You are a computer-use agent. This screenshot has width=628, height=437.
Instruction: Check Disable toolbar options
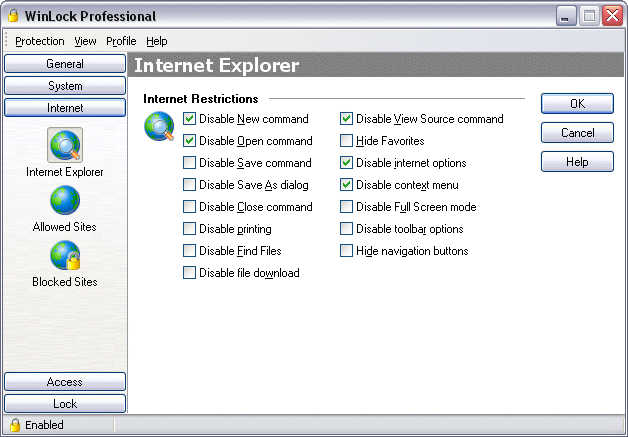(346, 229)
